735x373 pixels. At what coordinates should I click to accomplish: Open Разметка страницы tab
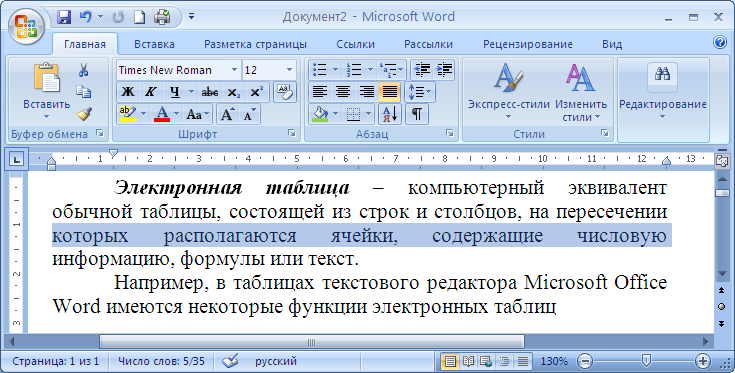255,45
